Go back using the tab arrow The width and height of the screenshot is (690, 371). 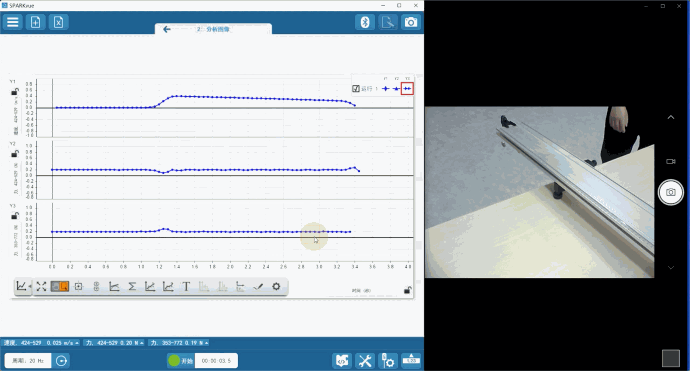(166, 29)
